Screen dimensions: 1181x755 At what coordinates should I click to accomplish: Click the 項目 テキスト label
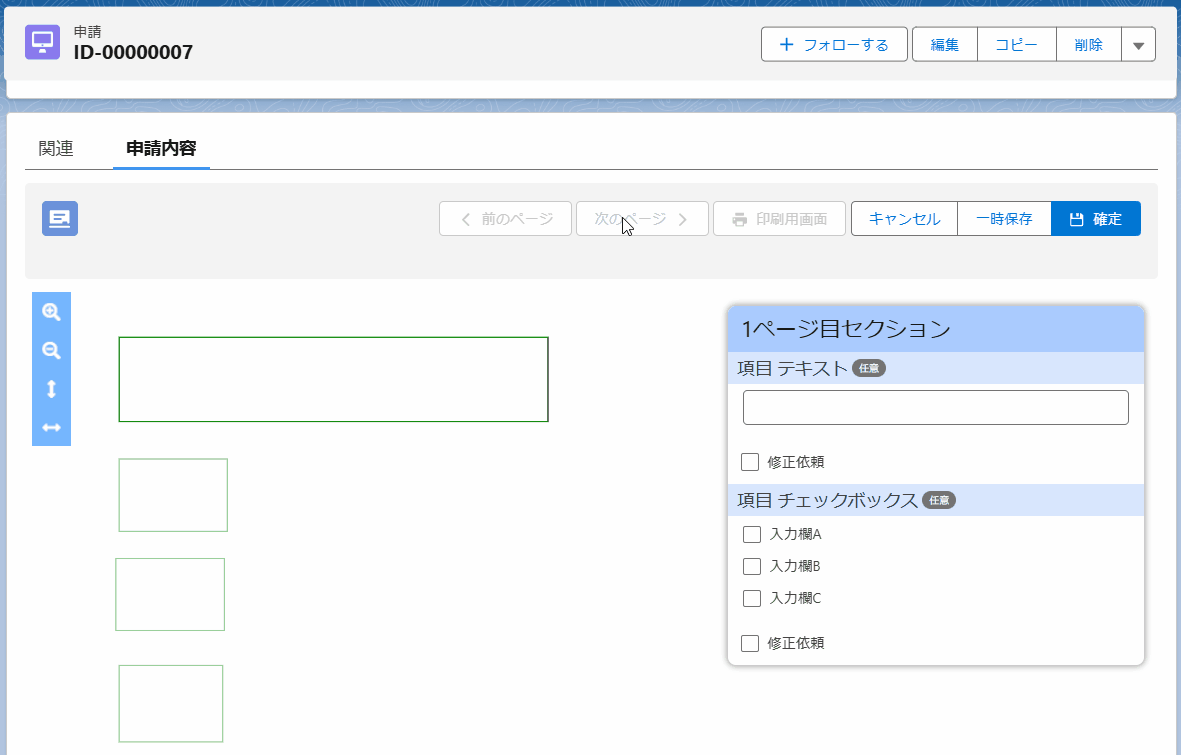(792, 368)
